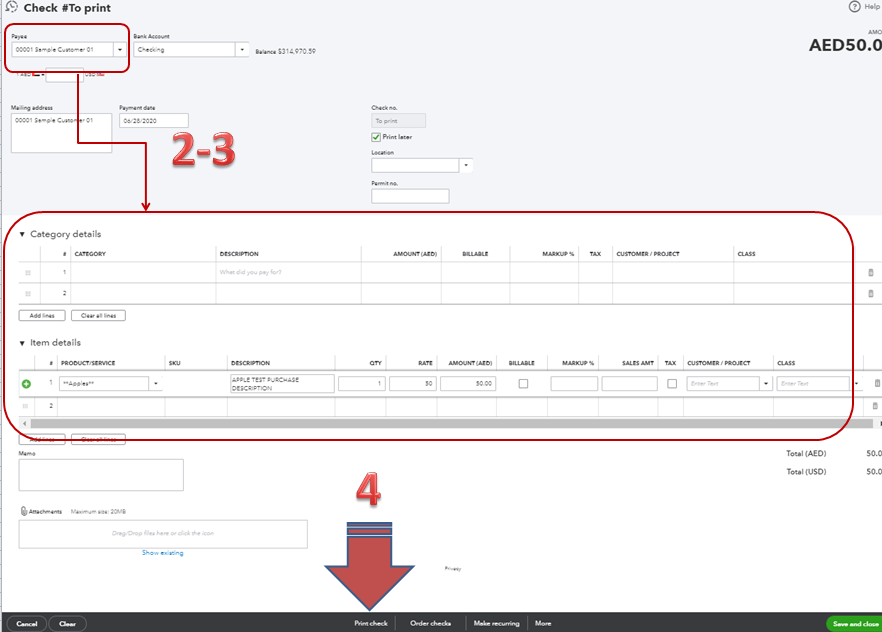Open the recent transactions clock icon

point(11,7)
